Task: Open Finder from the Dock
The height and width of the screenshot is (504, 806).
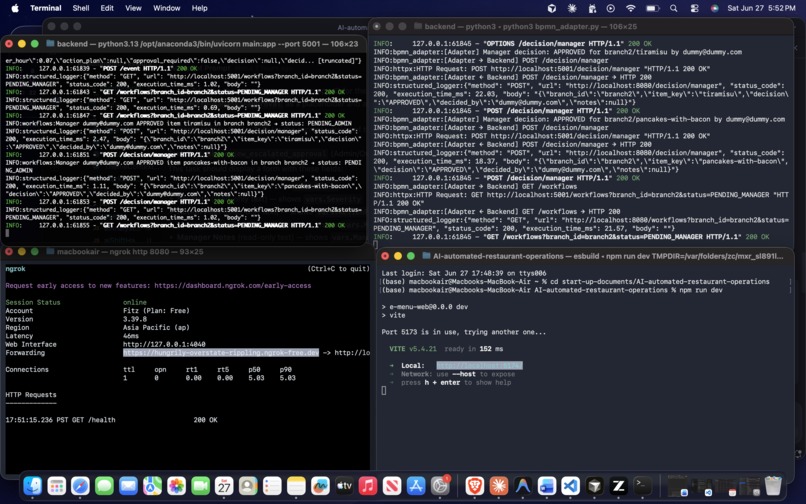Action: (x=33, y=485)
